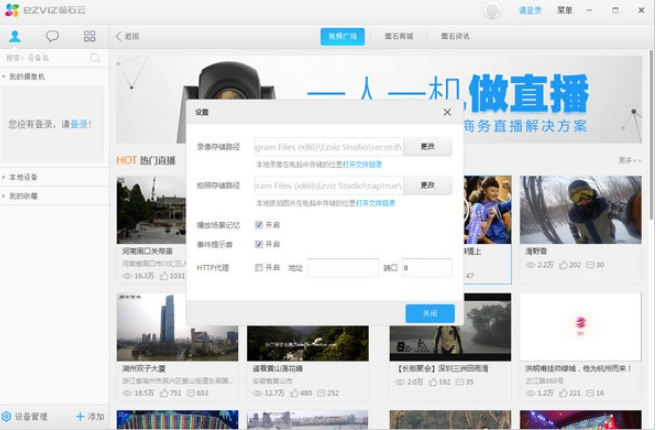Click comment icon 16 on 洪明甫 card
The image size is (661, 430).
pyautogui.click(x=590, y=393)
